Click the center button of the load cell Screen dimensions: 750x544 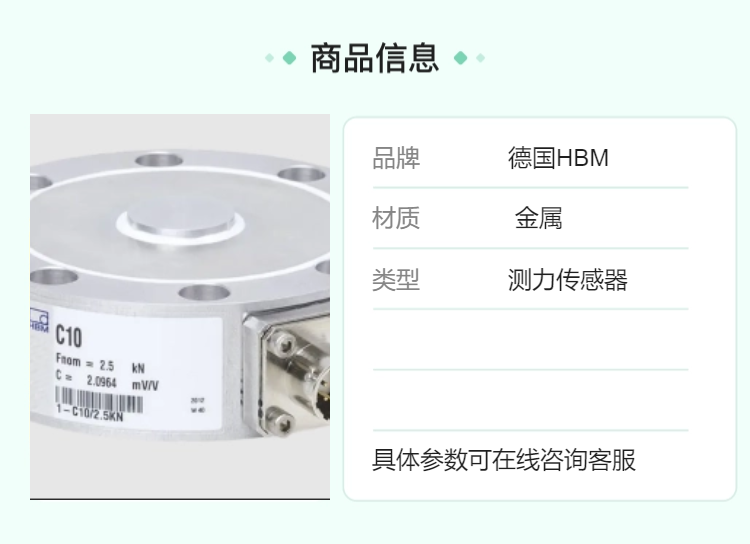[x=181, y=220]
